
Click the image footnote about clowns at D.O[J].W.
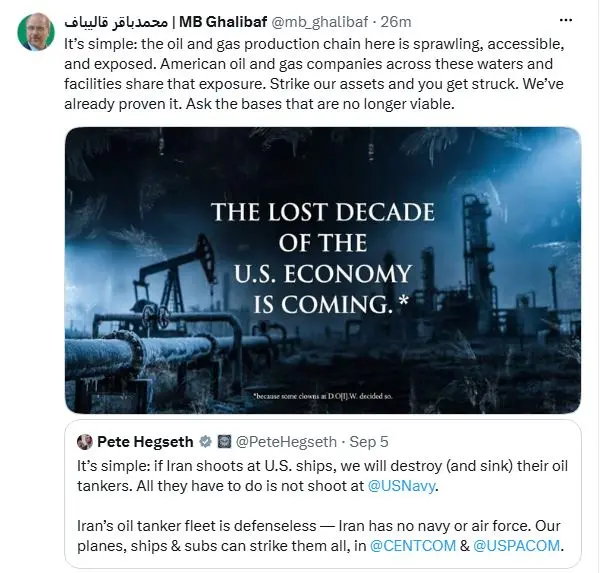[323, 396]
